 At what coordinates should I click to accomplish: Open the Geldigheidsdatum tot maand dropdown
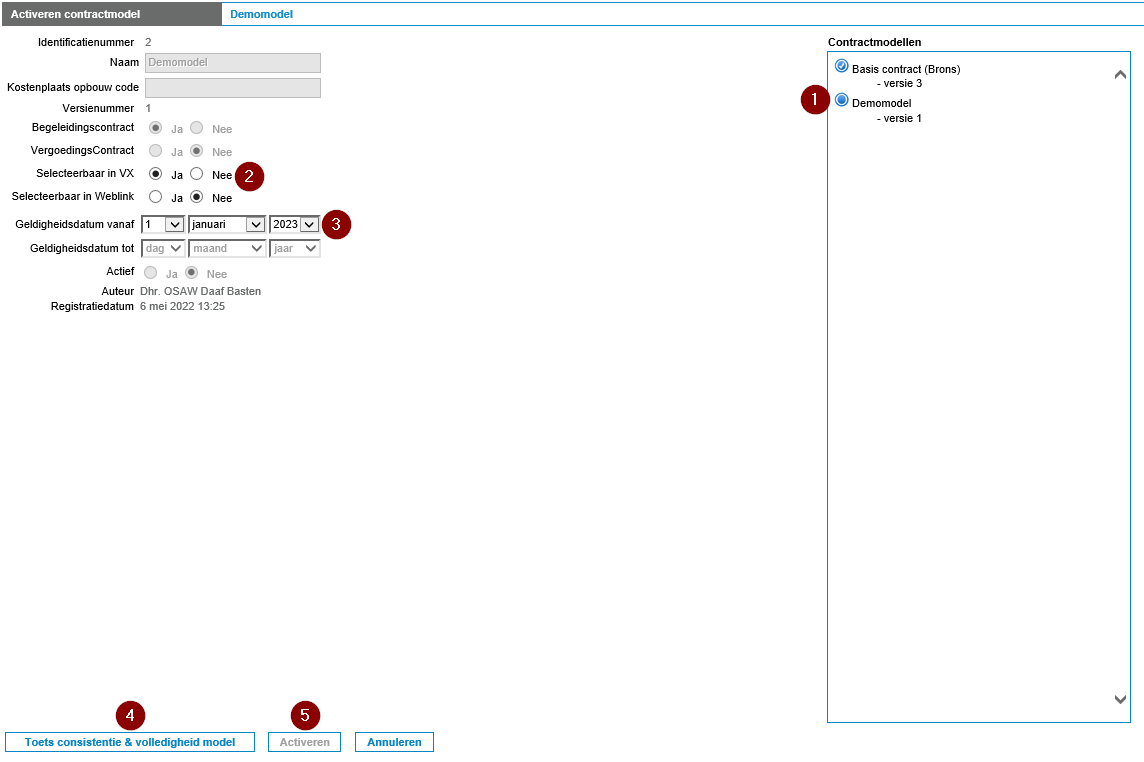pos(227,248)
